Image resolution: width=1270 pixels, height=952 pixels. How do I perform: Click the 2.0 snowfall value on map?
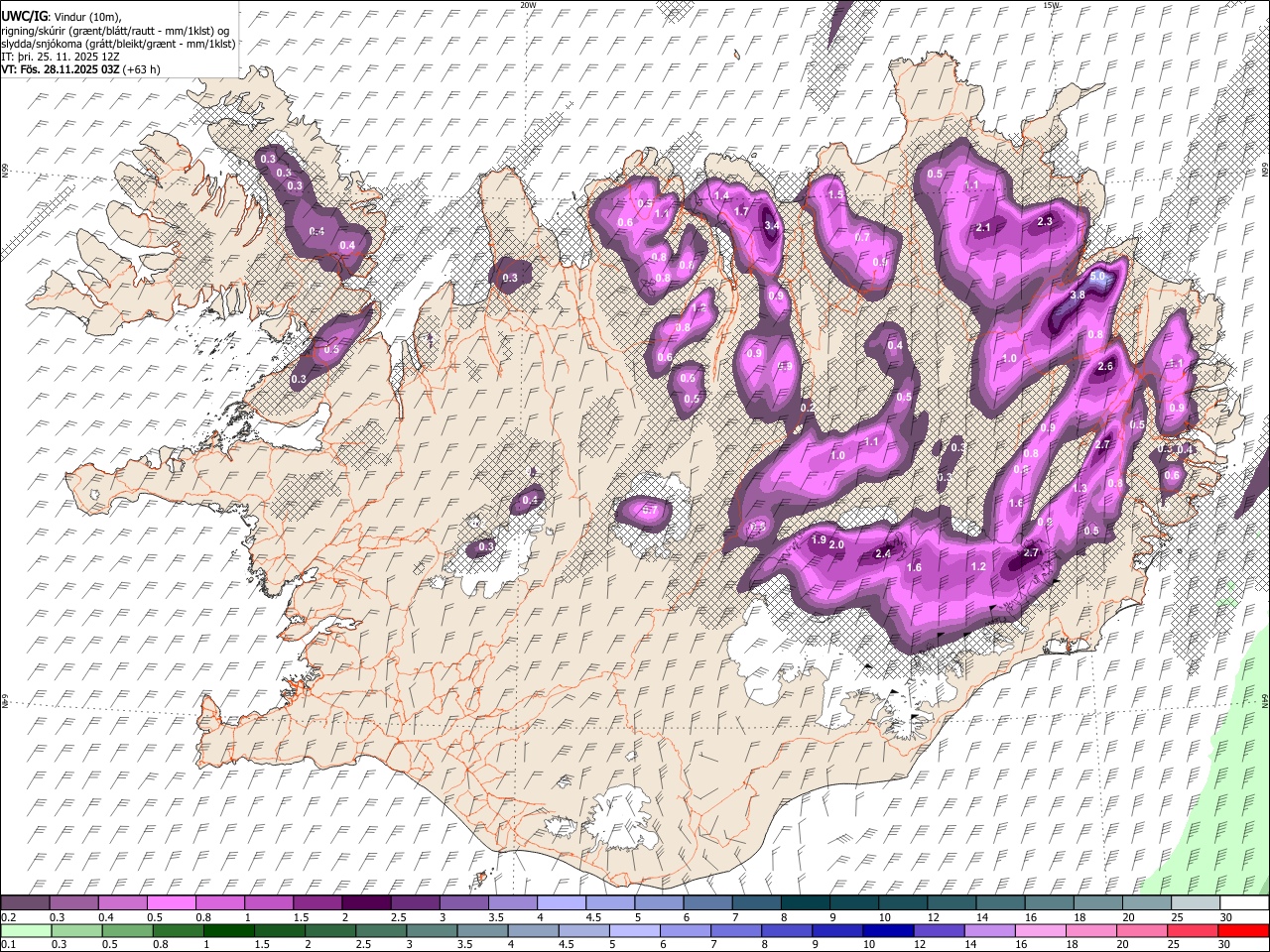click(836, 544)
